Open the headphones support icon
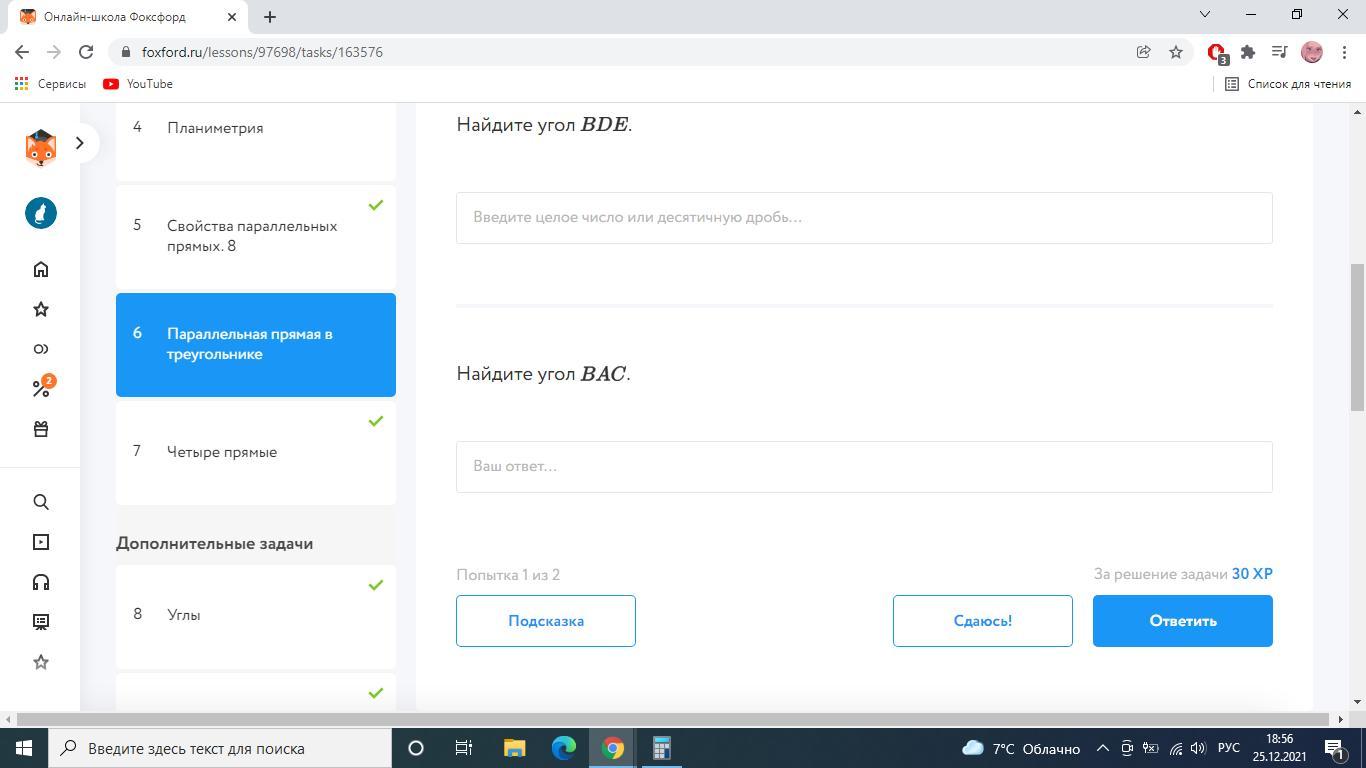The width and height of the screenshot is (1366, 768). pos(41,582)
